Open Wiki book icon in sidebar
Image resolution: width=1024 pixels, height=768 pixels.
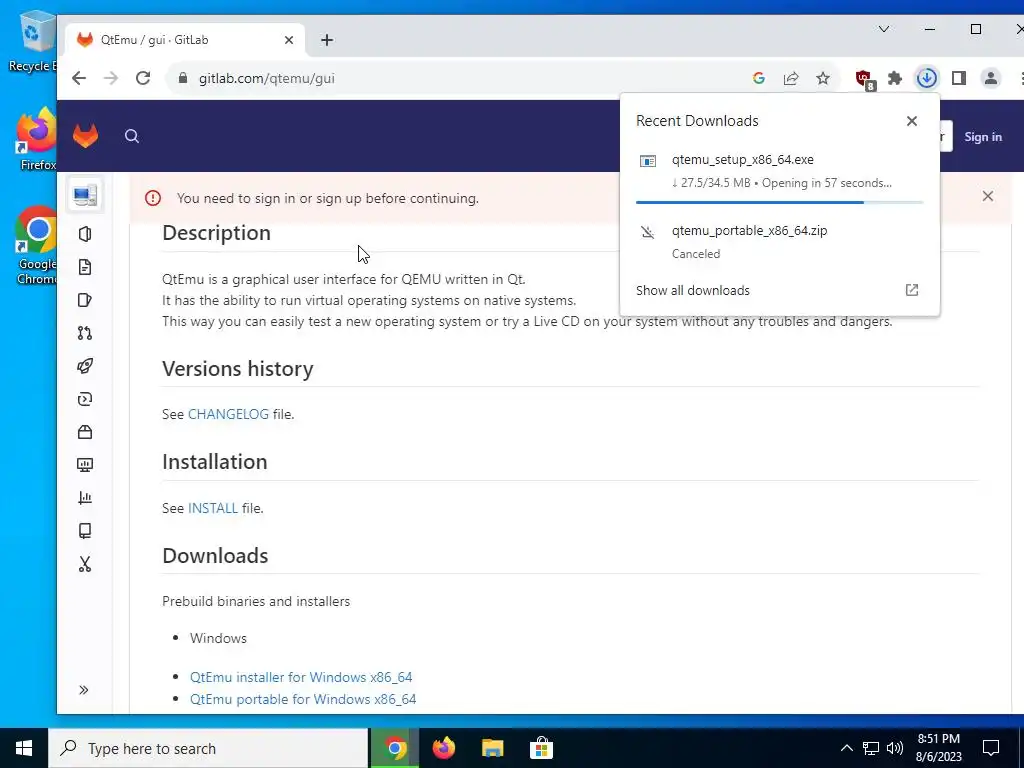click(85, 531)
